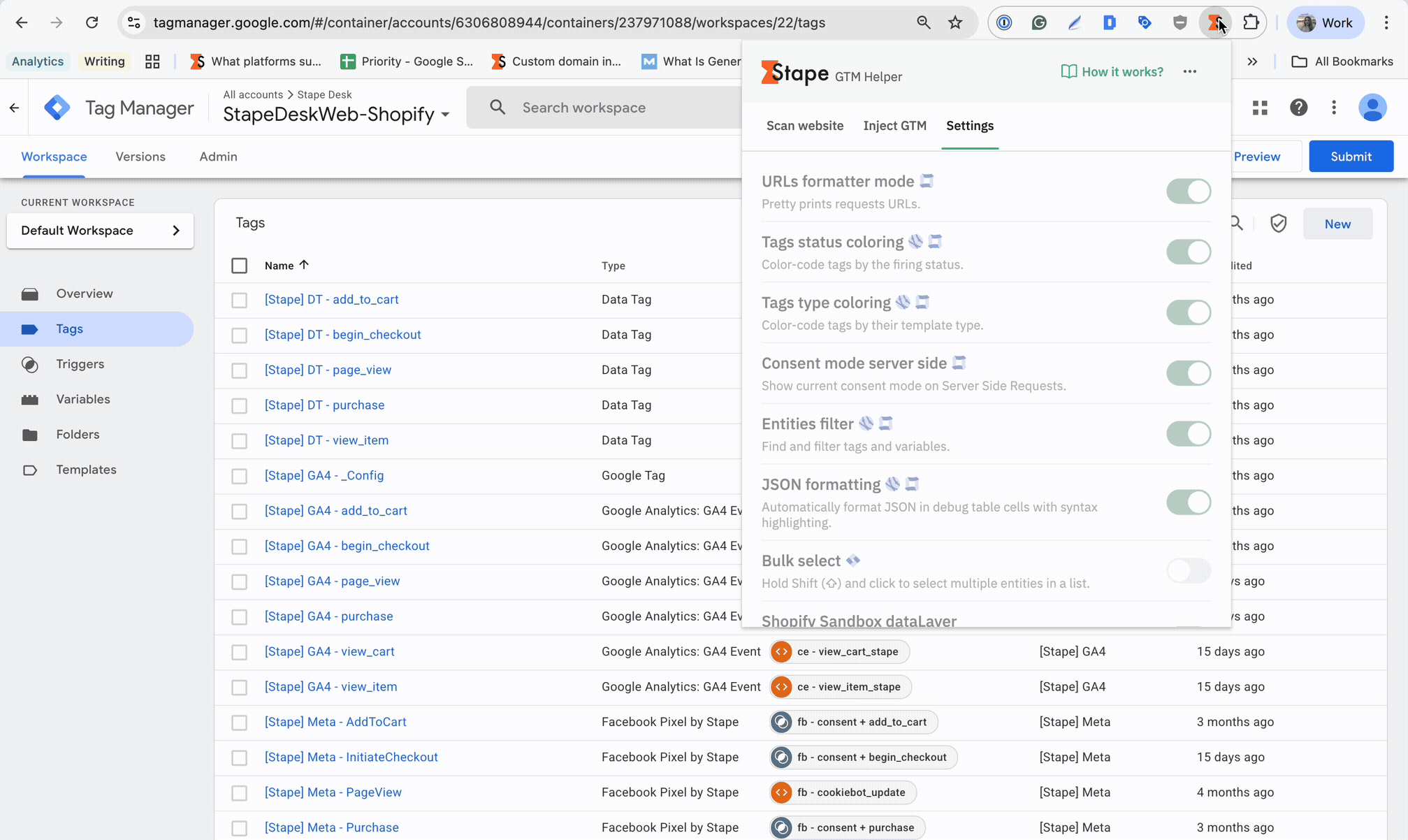Click the Folders icon in sidebar
Screen dimensions: 1408x840
tap(29, 434)
